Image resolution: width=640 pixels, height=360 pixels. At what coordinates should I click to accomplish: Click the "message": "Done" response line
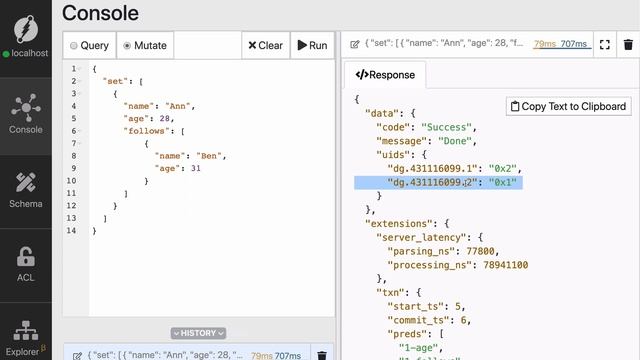coord(426,141)
